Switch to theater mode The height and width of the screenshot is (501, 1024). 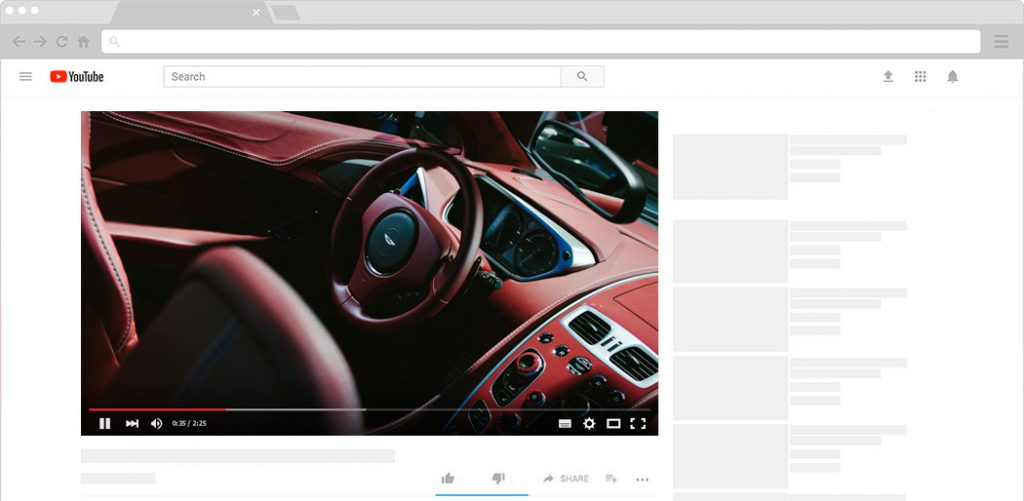coord(613,423)
